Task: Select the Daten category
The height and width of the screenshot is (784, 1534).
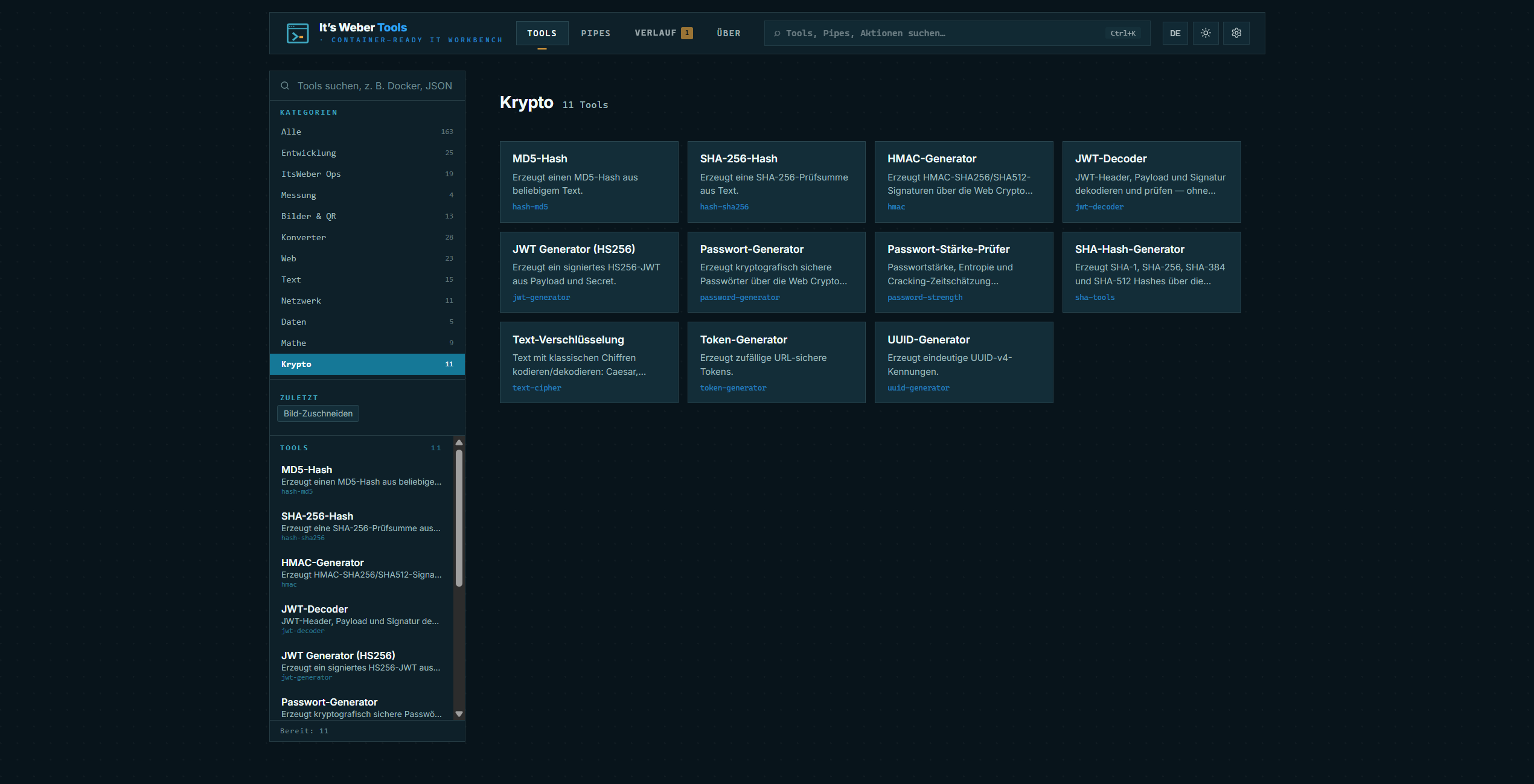Action: 367,322
